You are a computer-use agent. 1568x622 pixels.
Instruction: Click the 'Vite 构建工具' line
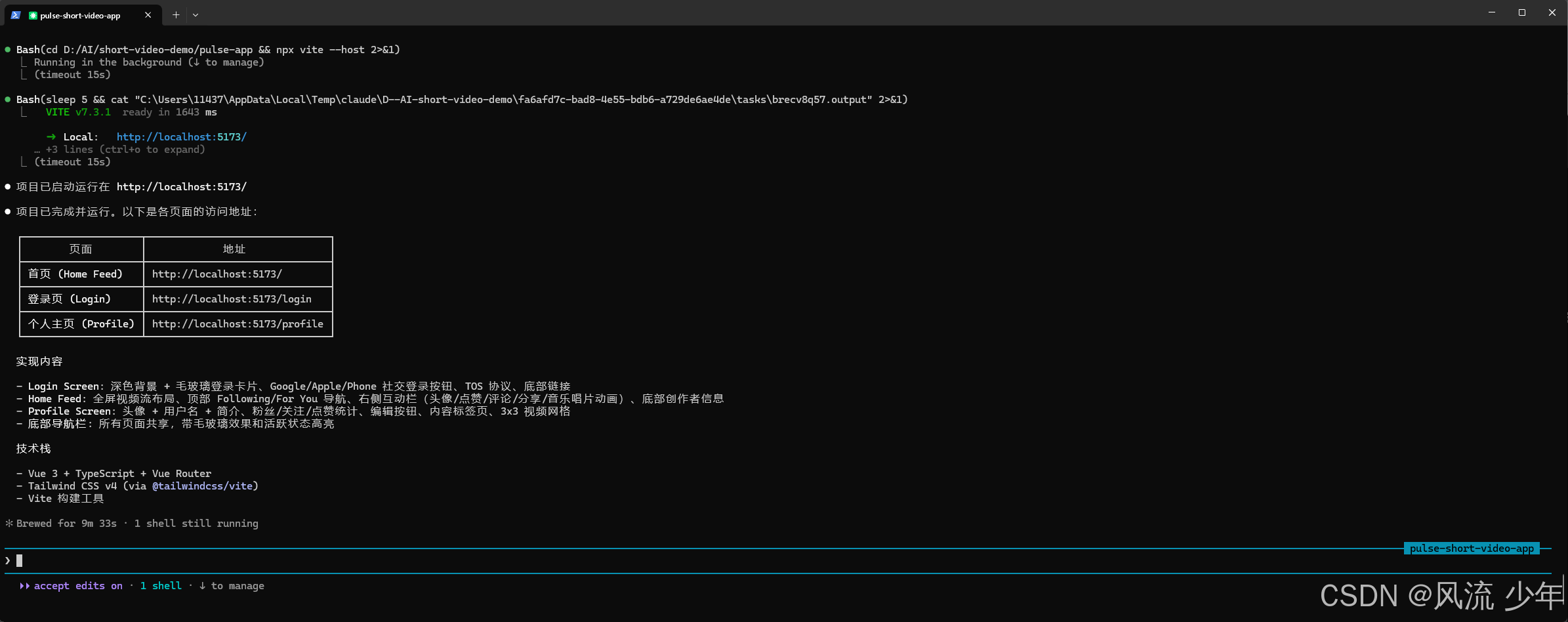[60, 499]
